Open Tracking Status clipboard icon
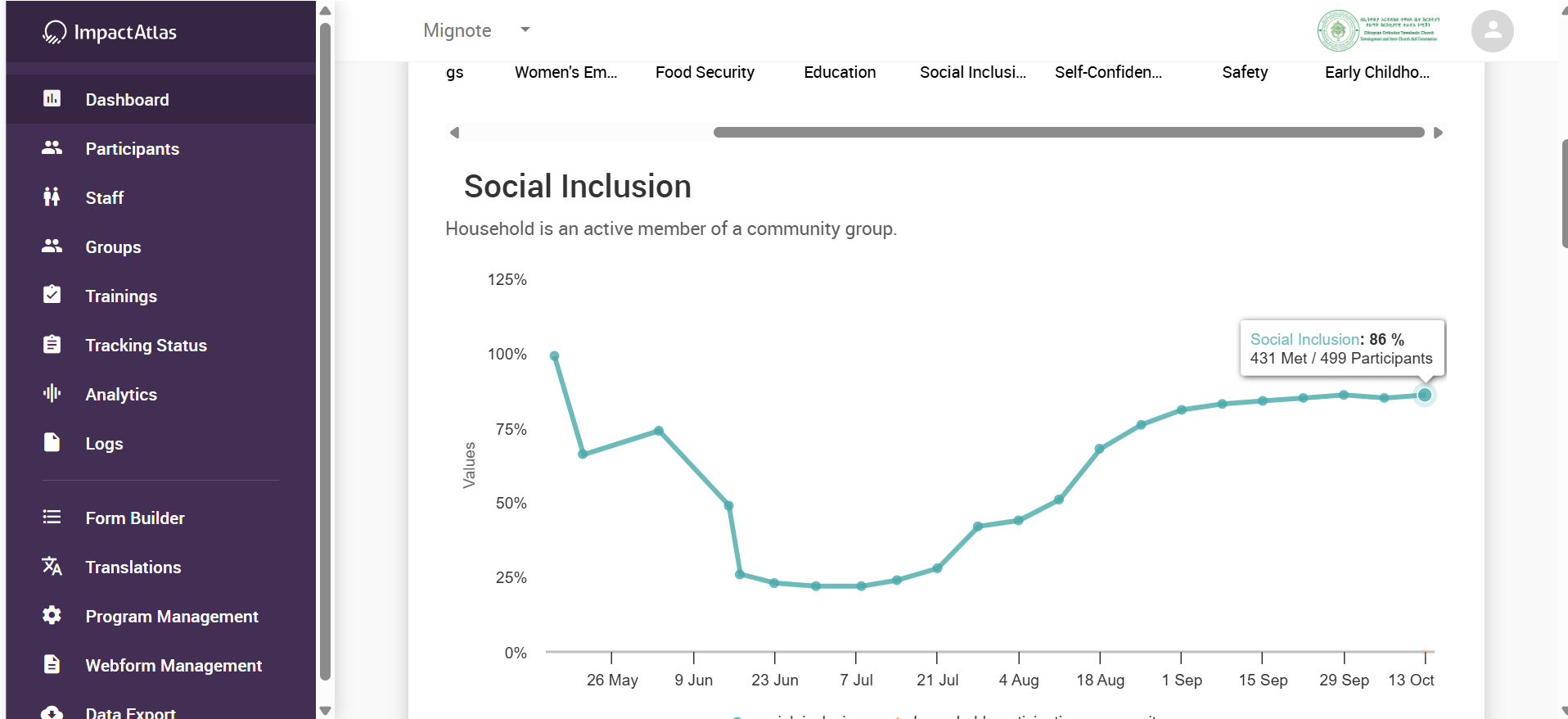The width and height of the screenshot is (1568, 719). point(52,345)
